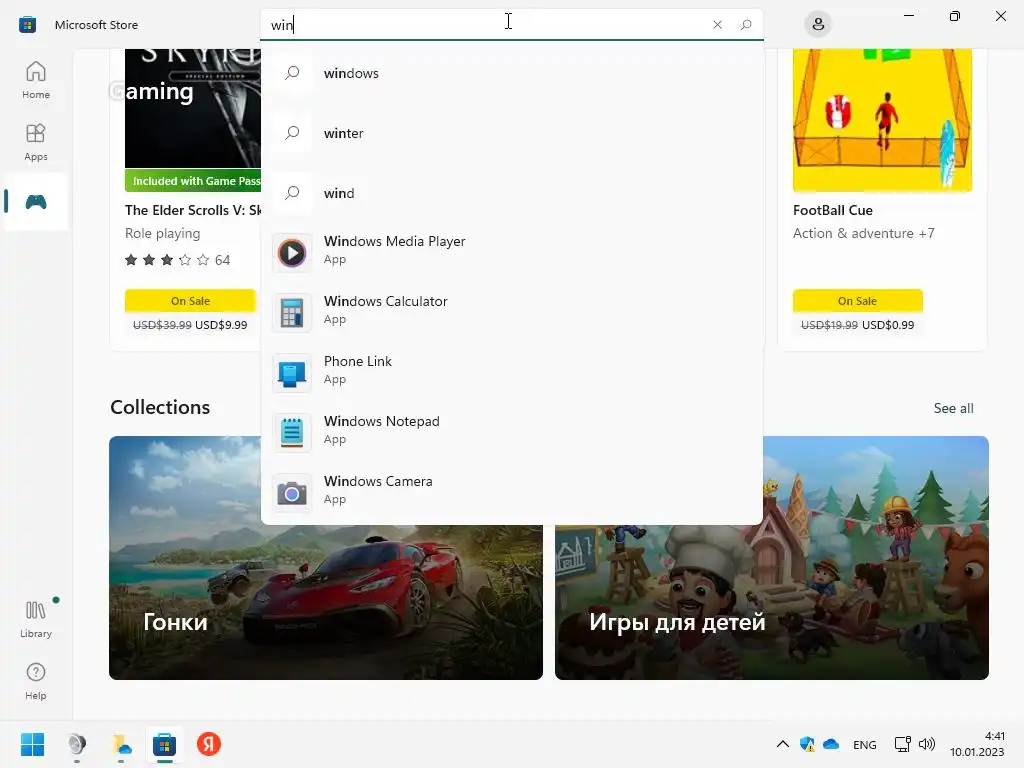Click the magnifier search button
The height and width of the screenshot is (768, 1024).
(746, 25)
